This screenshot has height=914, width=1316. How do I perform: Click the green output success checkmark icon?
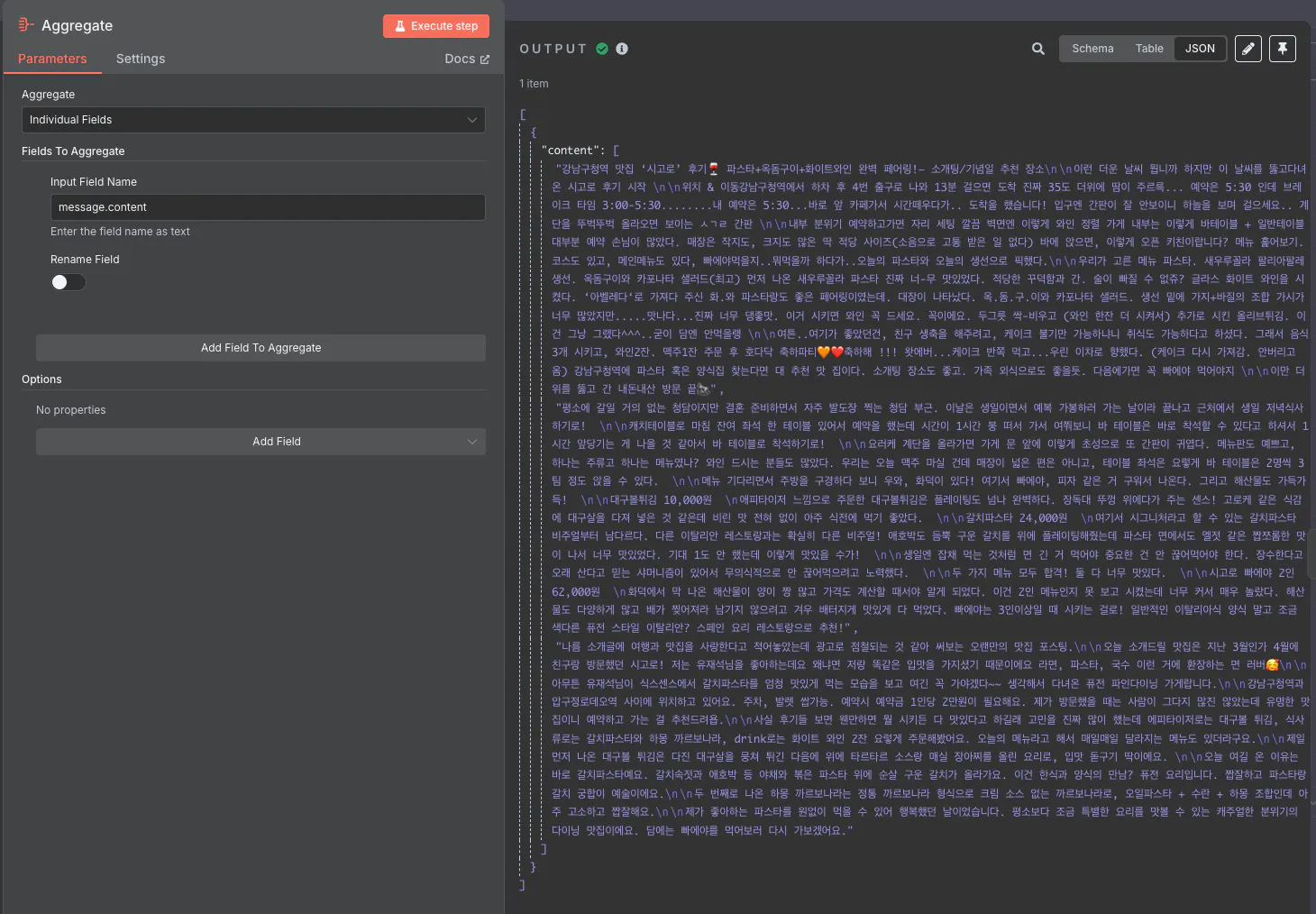[602, 49]
